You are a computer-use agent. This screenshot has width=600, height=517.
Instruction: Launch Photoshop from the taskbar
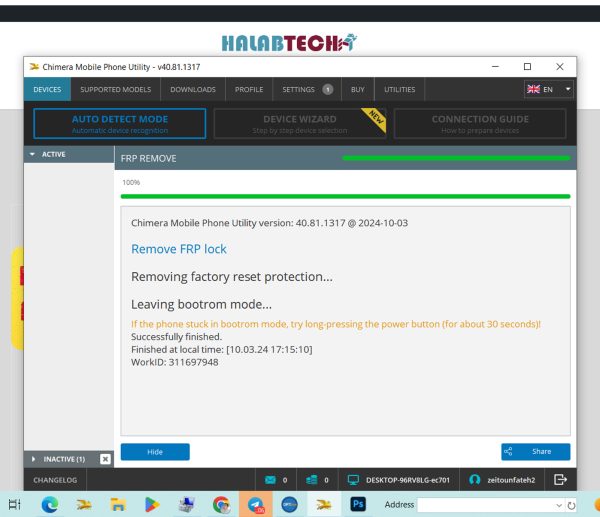tap(358, 504)
